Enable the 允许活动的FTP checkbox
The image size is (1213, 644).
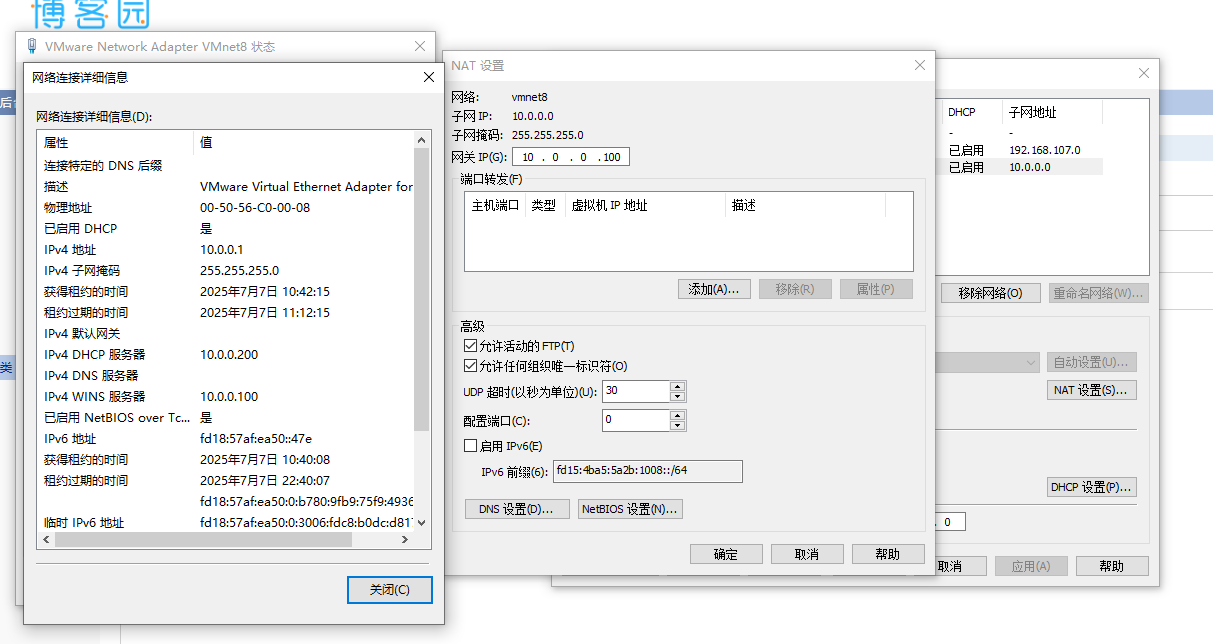click(x=471, y=345)
